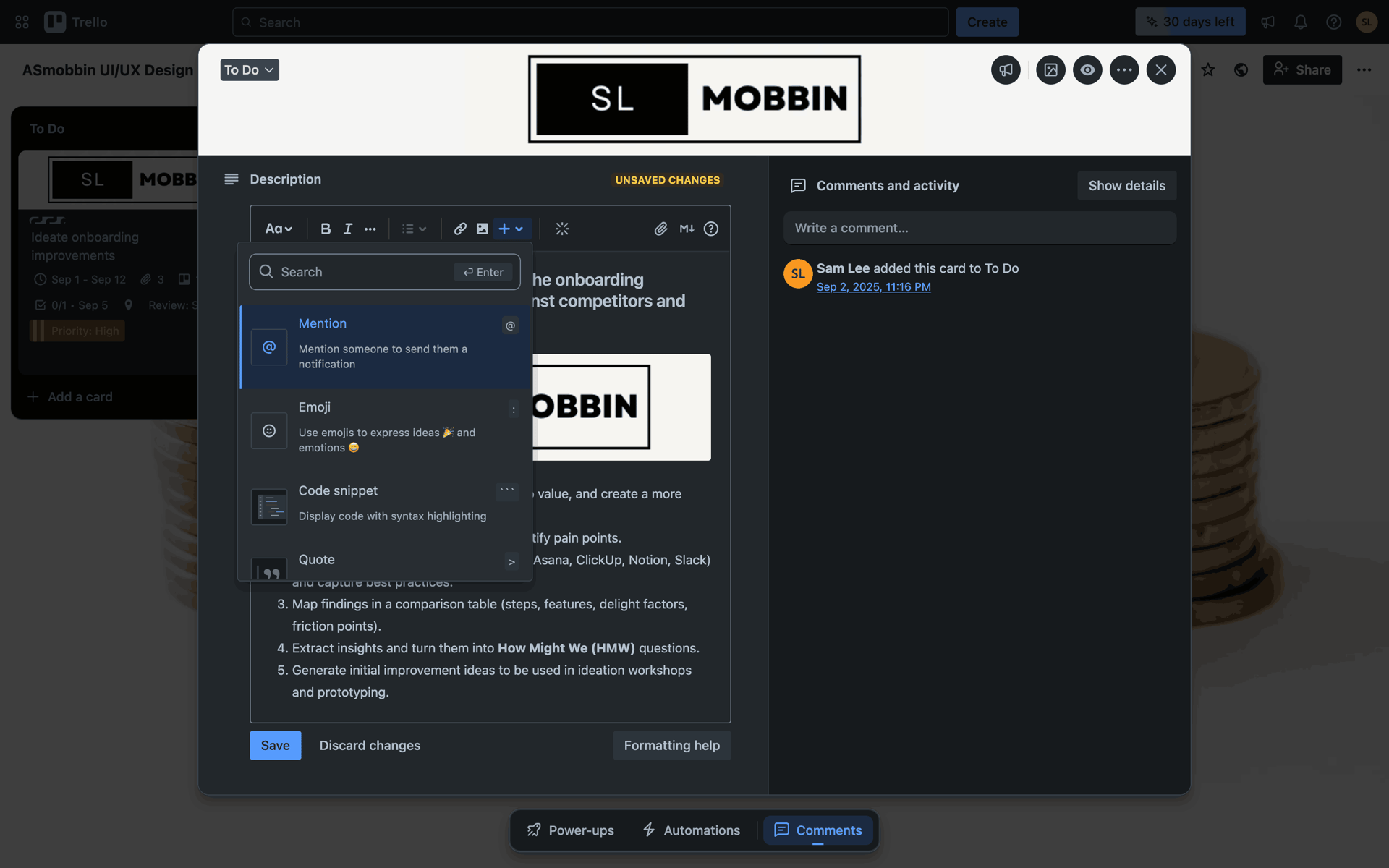This screenshot has height=868, width=1389.
Task: Open the 30 days left trial banner
Action: 1190,22
